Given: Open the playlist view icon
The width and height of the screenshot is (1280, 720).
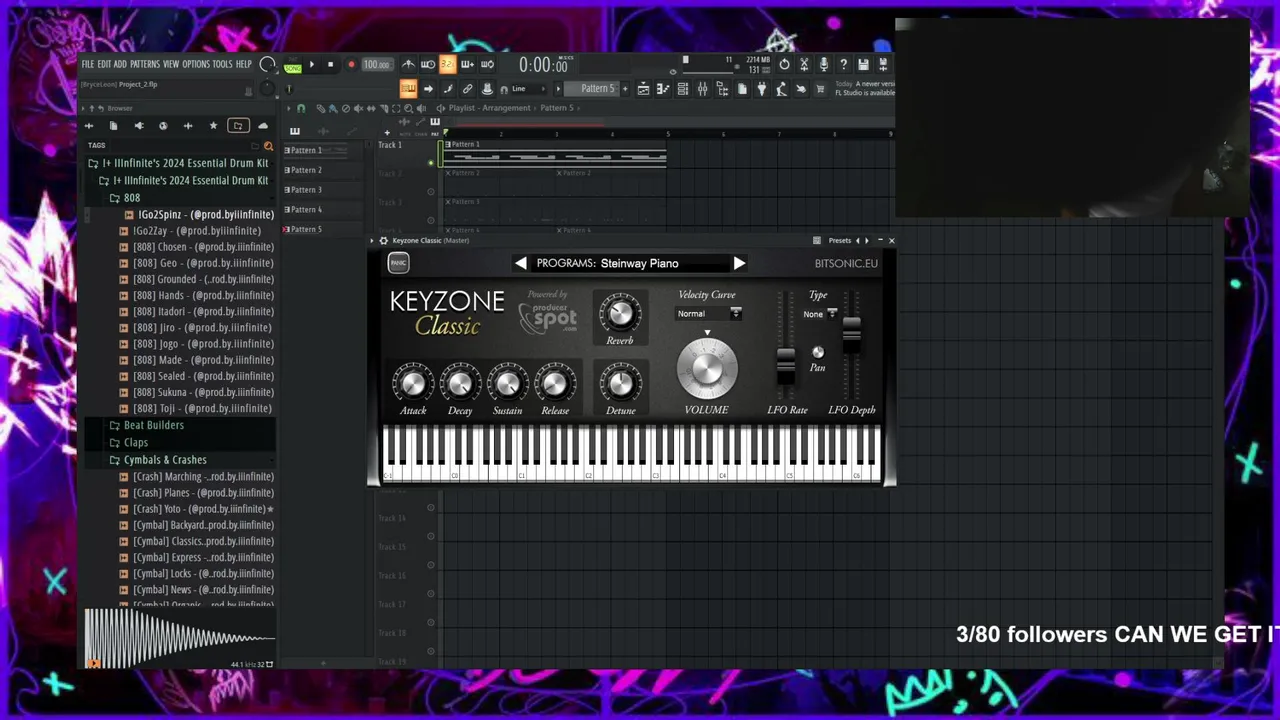Looking at the screenshot, I should coord(643,89).
